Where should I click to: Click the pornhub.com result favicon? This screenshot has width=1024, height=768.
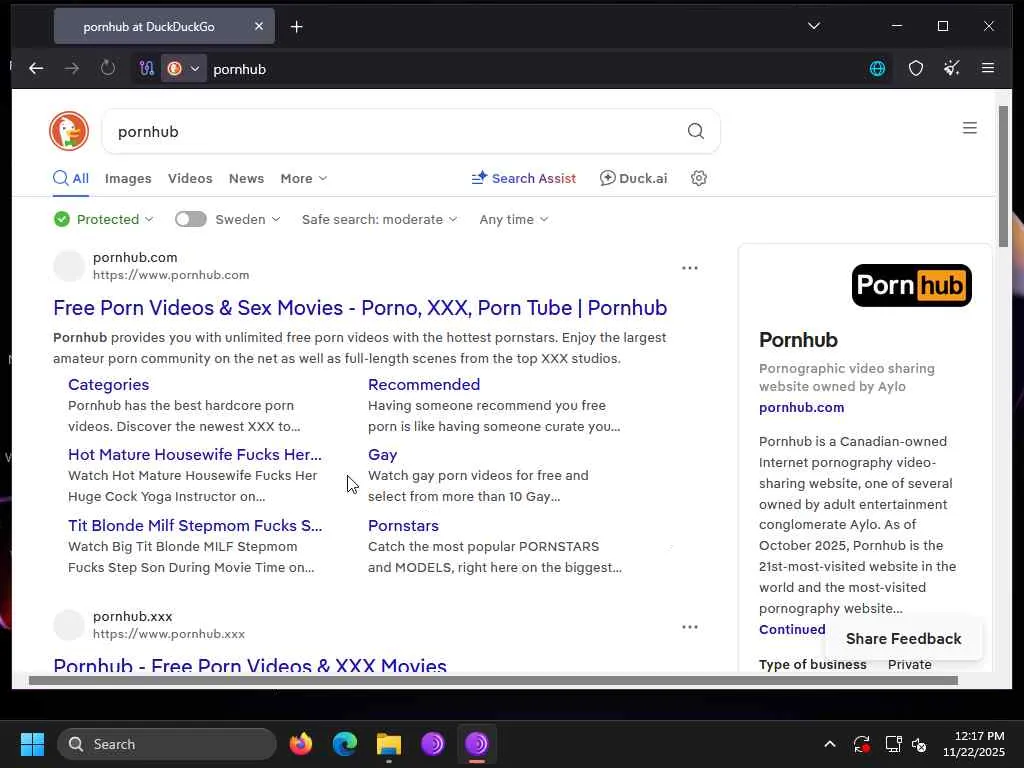[69, 266]
